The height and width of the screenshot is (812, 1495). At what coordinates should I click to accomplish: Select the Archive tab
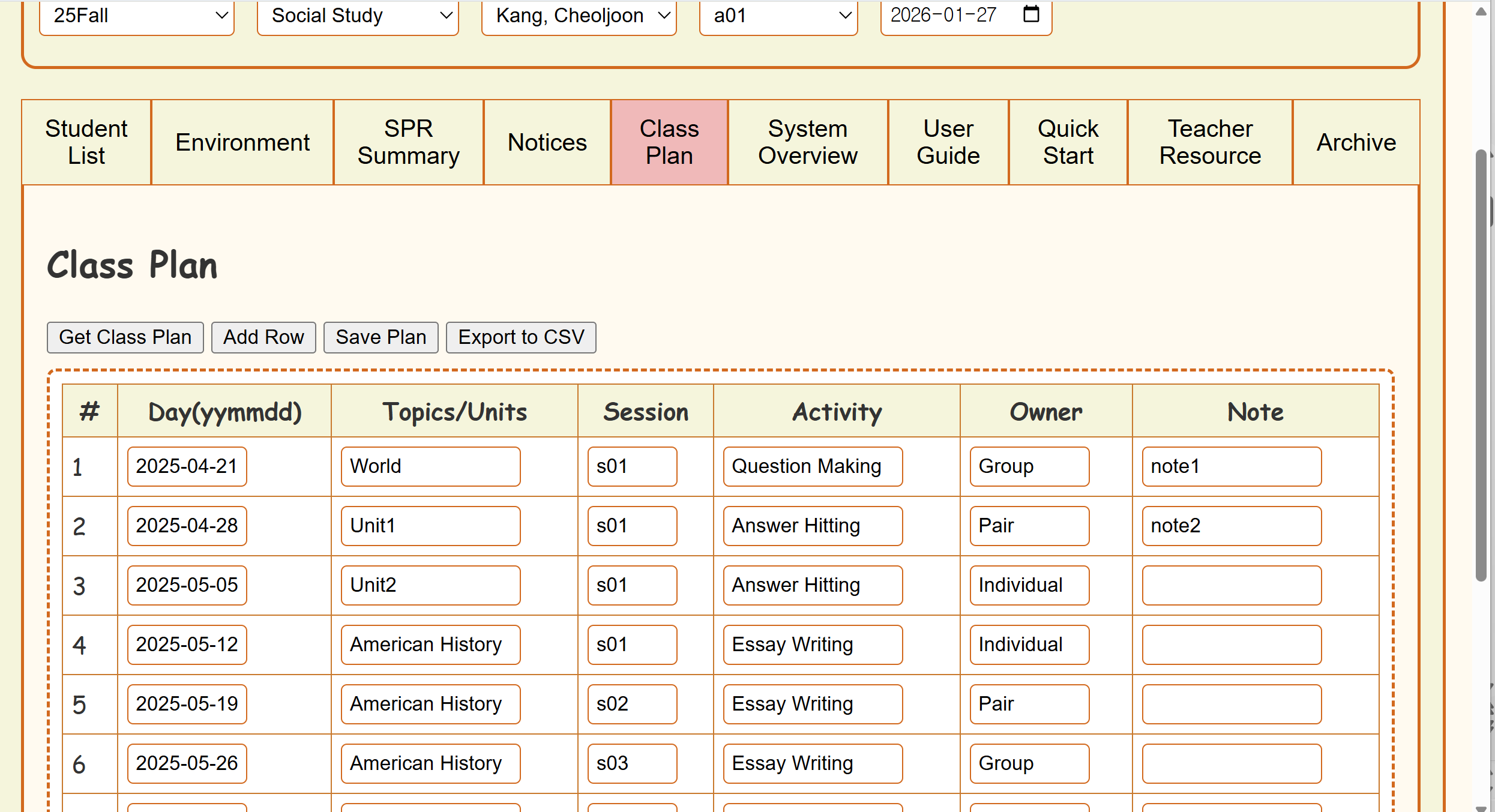click(1356, 142)
